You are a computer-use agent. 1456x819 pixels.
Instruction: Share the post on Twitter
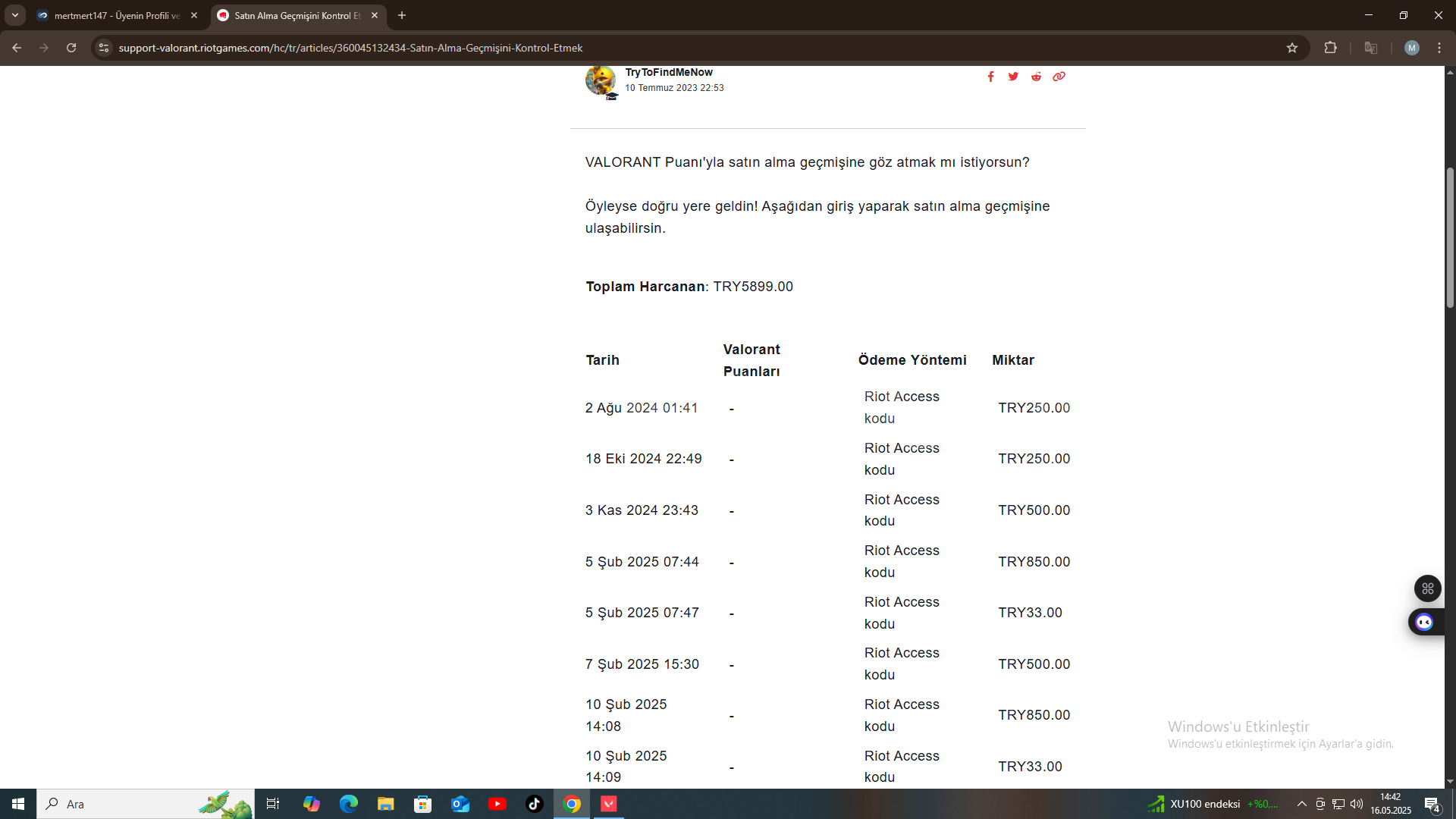(x=1013, y=77)
